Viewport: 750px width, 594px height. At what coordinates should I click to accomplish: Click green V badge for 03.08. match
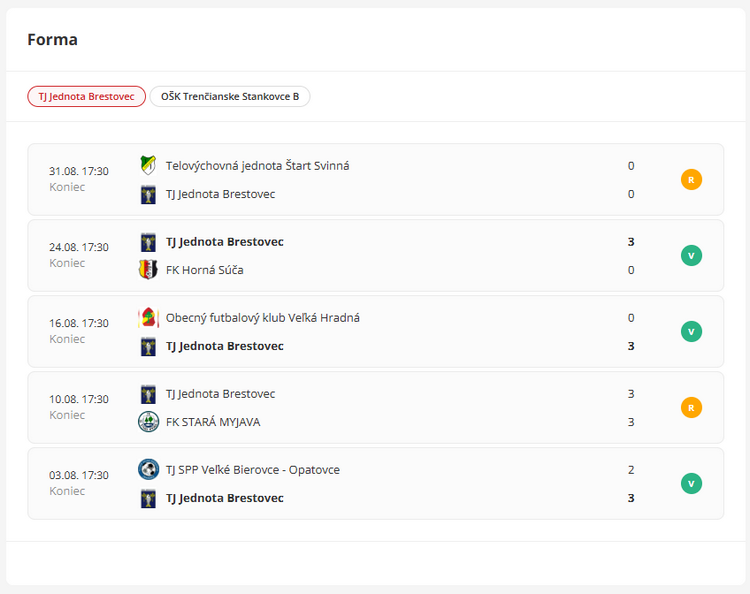click(691, 484)
